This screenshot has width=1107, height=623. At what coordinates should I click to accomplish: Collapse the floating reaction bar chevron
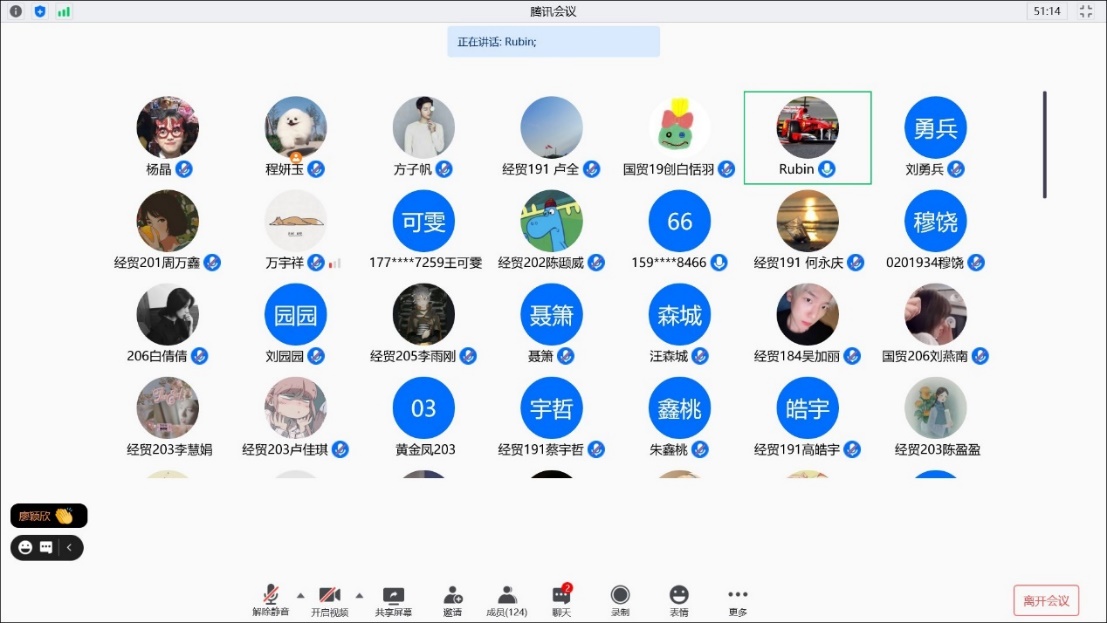click(70, 548)
